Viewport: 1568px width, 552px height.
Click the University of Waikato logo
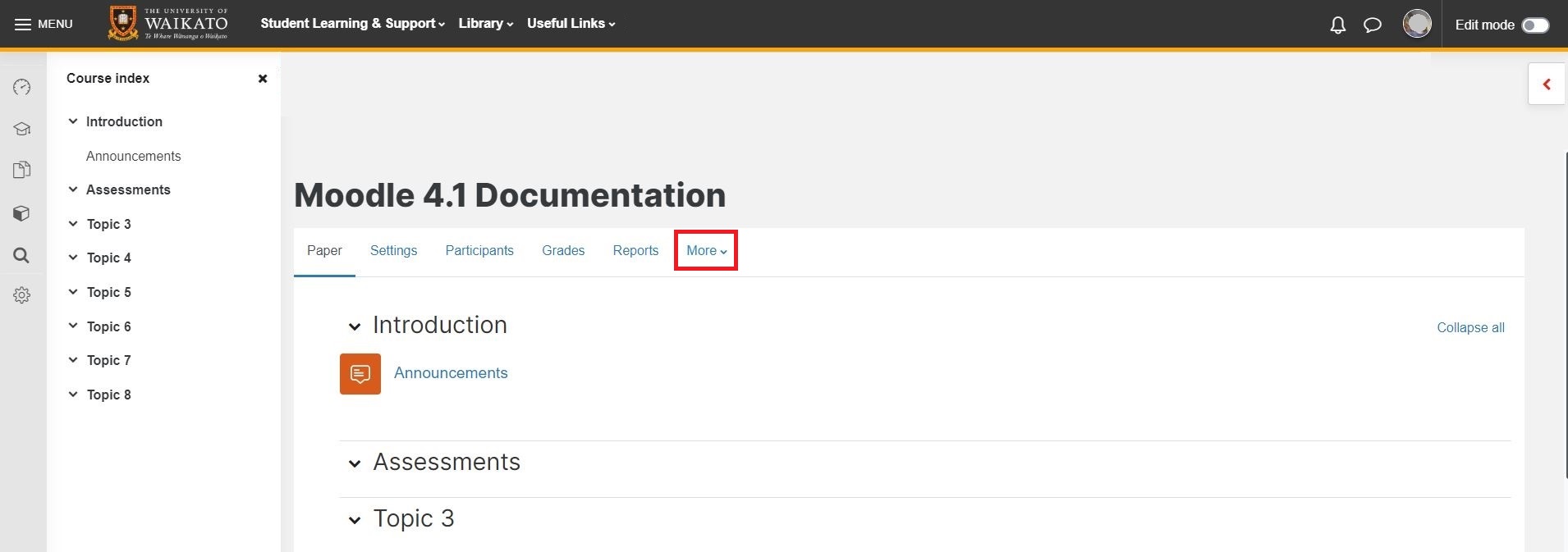point(168,24)
